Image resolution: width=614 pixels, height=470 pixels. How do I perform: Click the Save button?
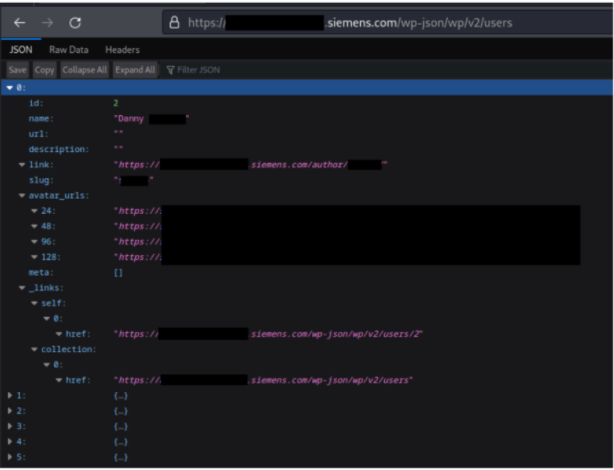17,70
